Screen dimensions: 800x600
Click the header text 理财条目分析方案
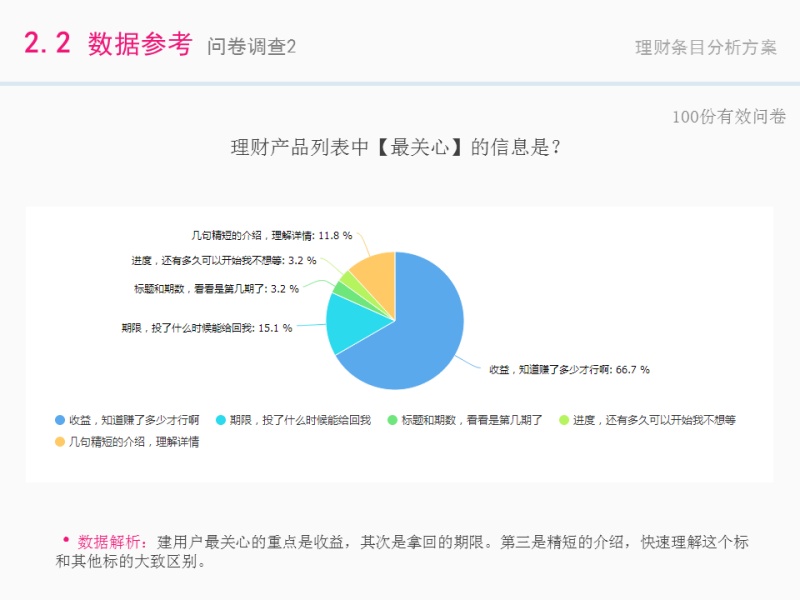click(706, 47)
